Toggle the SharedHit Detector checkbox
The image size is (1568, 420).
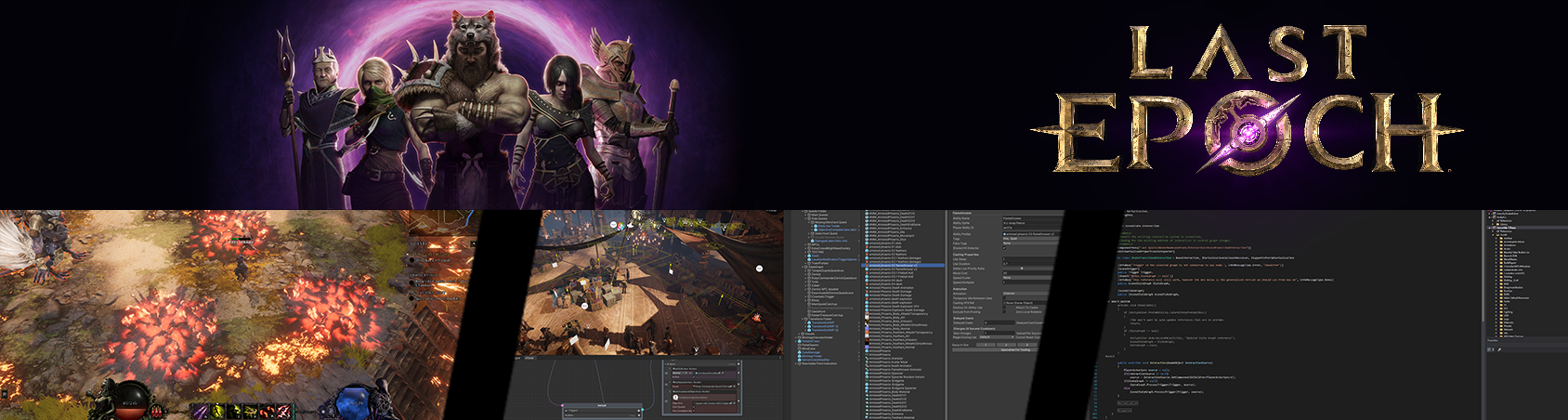click(x=1004, y=248)
